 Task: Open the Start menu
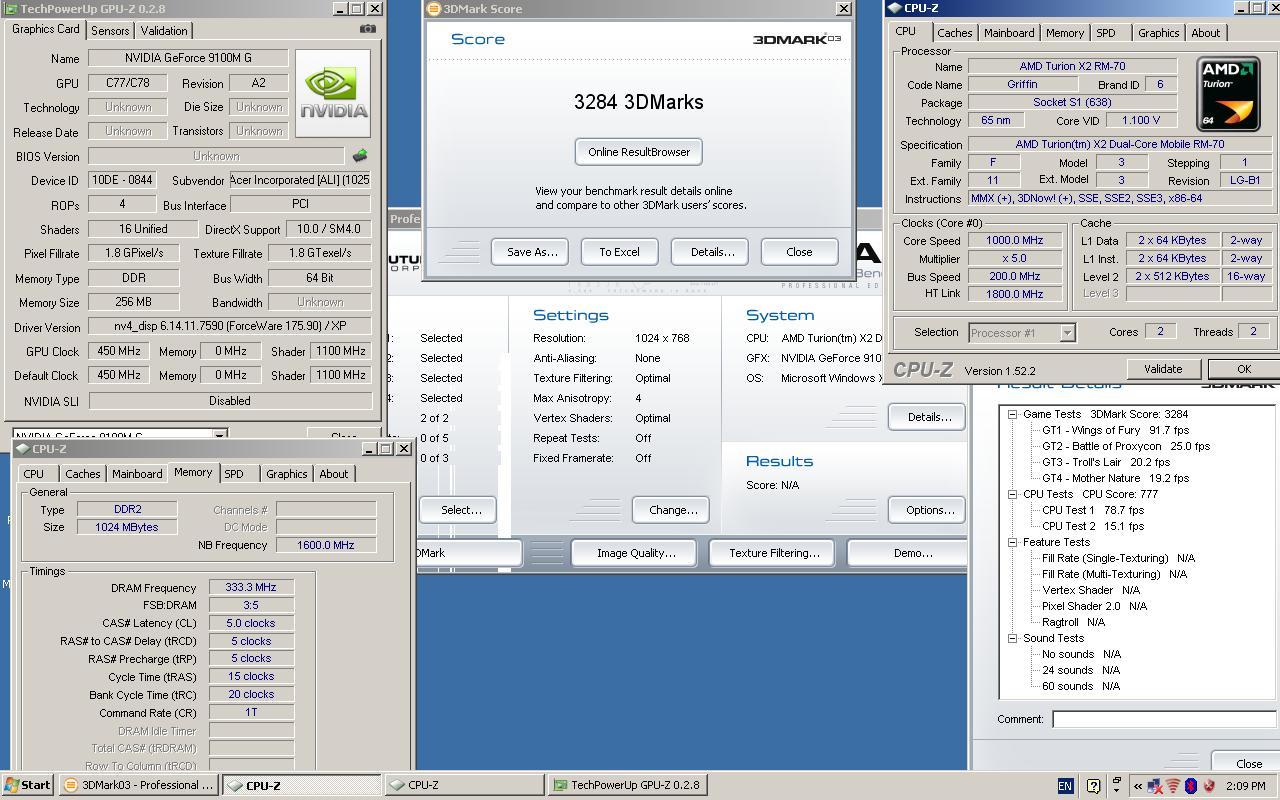(27, 785)
